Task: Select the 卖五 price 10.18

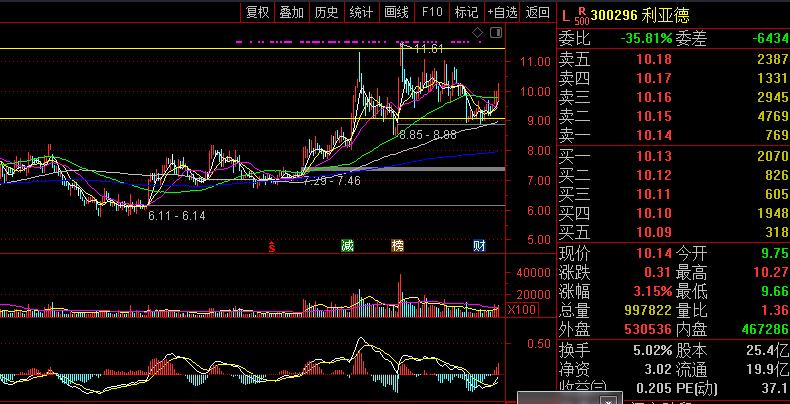Action: 653,59
